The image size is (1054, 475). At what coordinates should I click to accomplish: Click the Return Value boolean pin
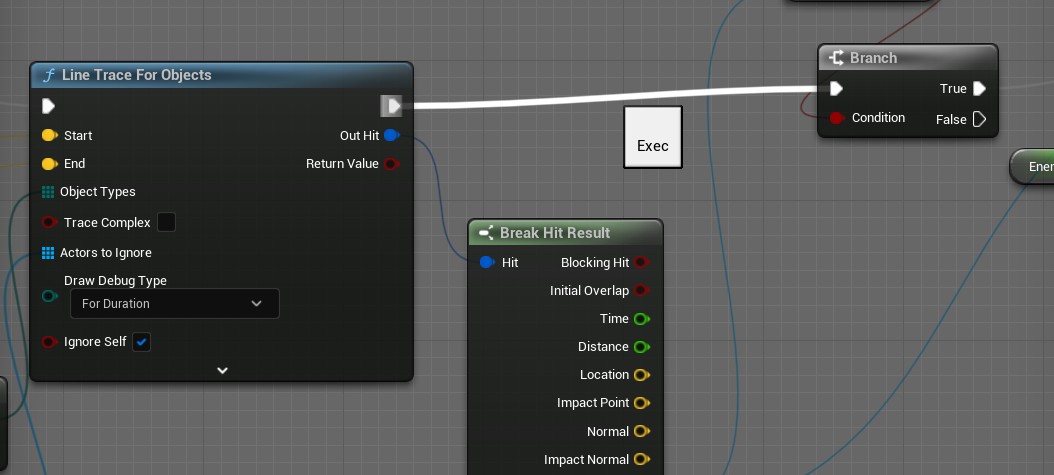click(391, 163)
